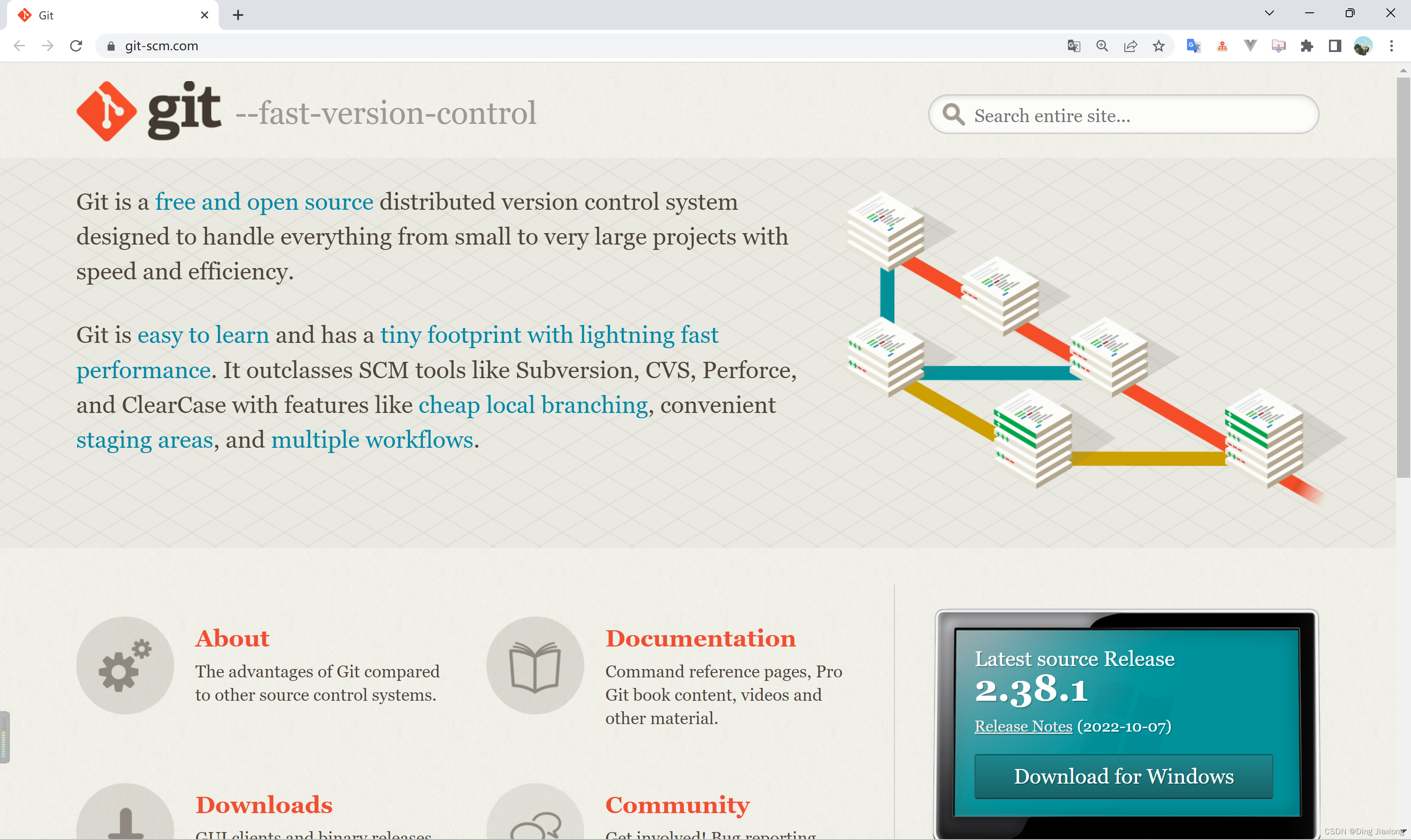Image resolution: width=1411 pixels, height=840 pixels.
Task: Click the lock icon in address bar
Action: coord(111,46)
